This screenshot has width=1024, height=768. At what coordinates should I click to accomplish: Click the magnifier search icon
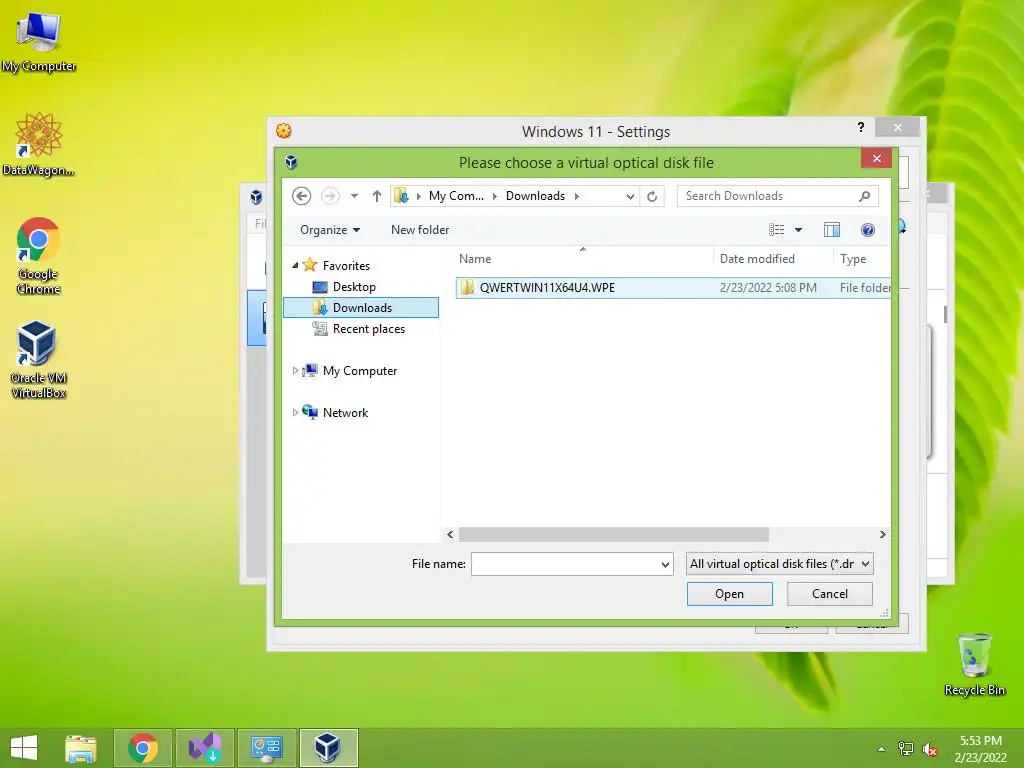865,196
